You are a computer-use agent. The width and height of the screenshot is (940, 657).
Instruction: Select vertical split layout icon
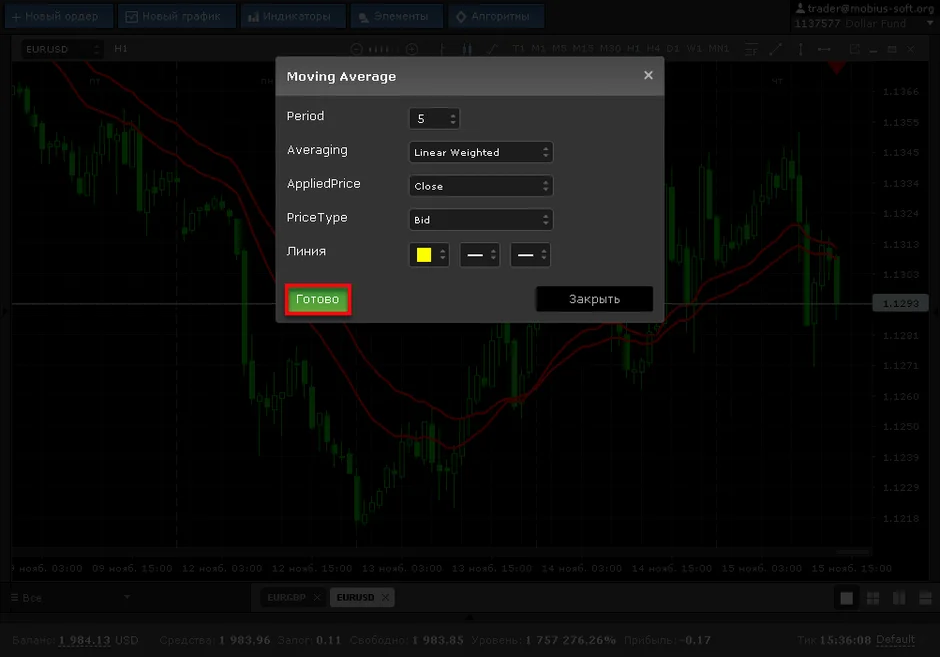pyautogui.click(x=899, y=598)
